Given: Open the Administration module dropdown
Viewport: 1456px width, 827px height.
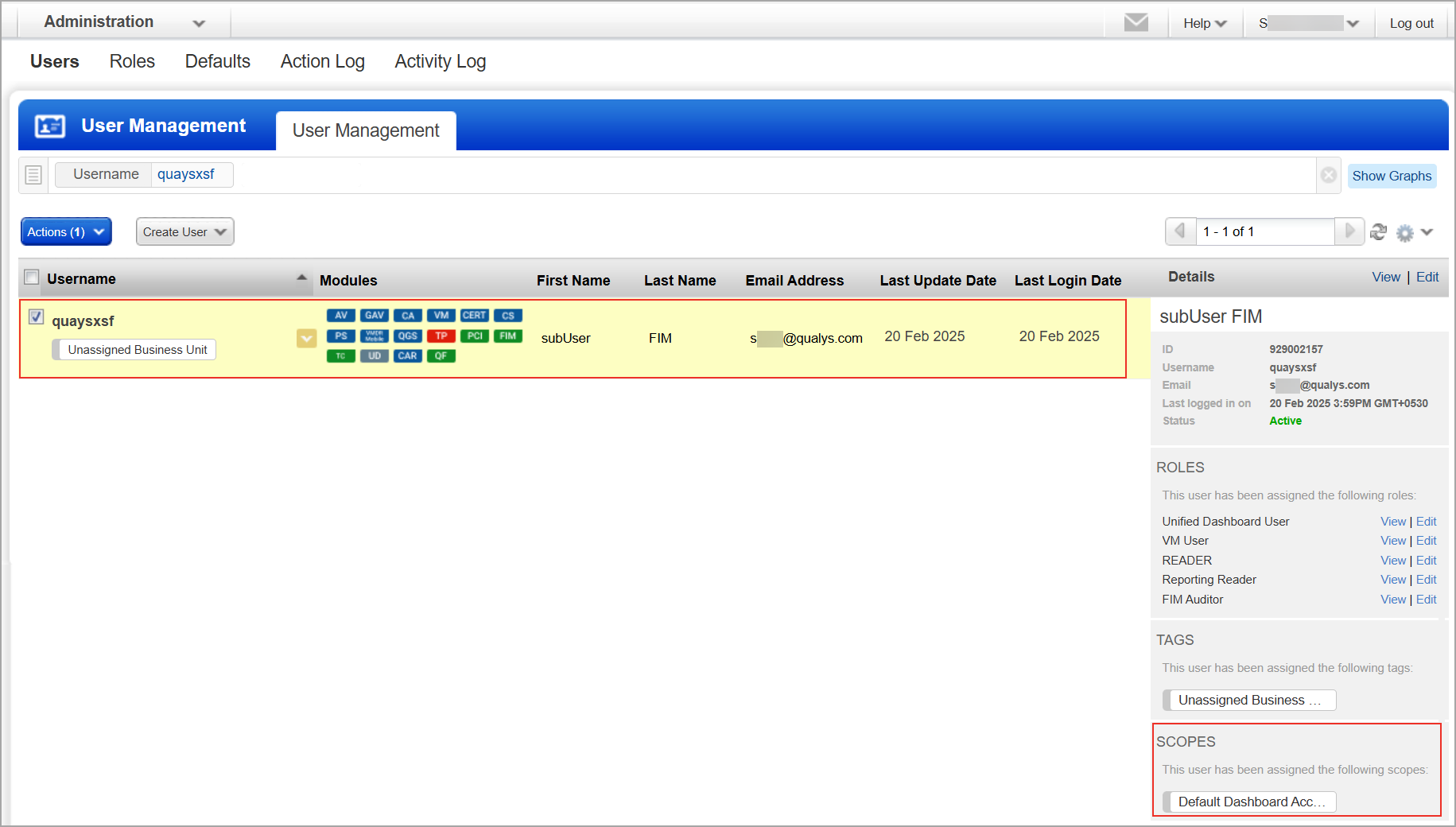Looking at the screenshot, I should 125,22.
